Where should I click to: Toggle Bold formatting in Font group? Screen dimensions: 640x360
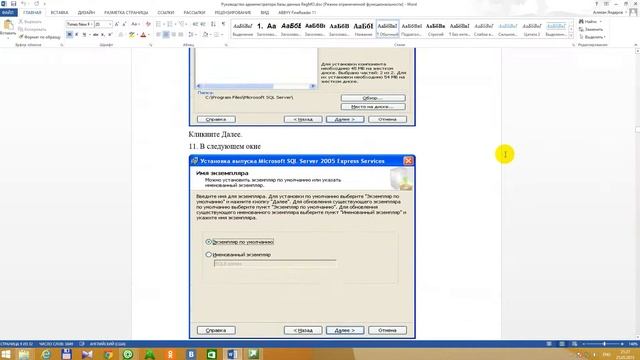69,35
